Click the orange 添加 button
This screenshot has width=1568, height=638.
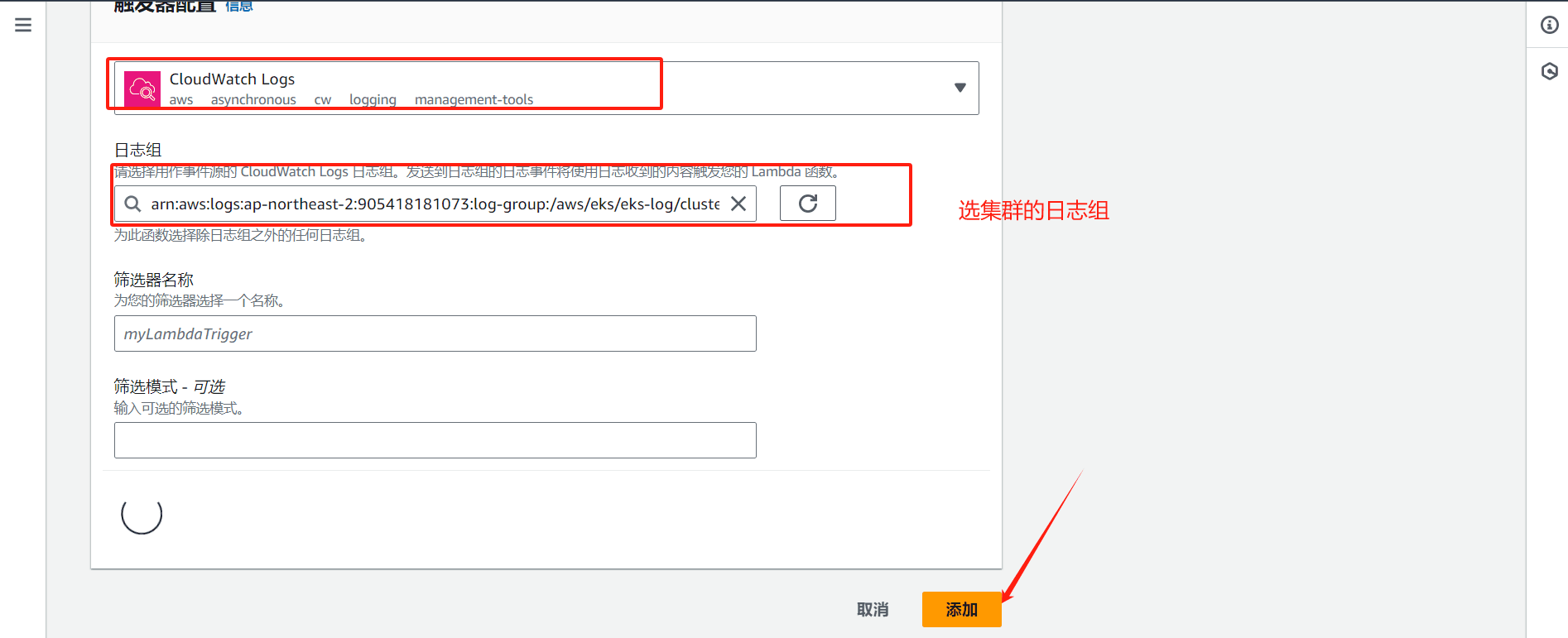click(x=962, y=610)
